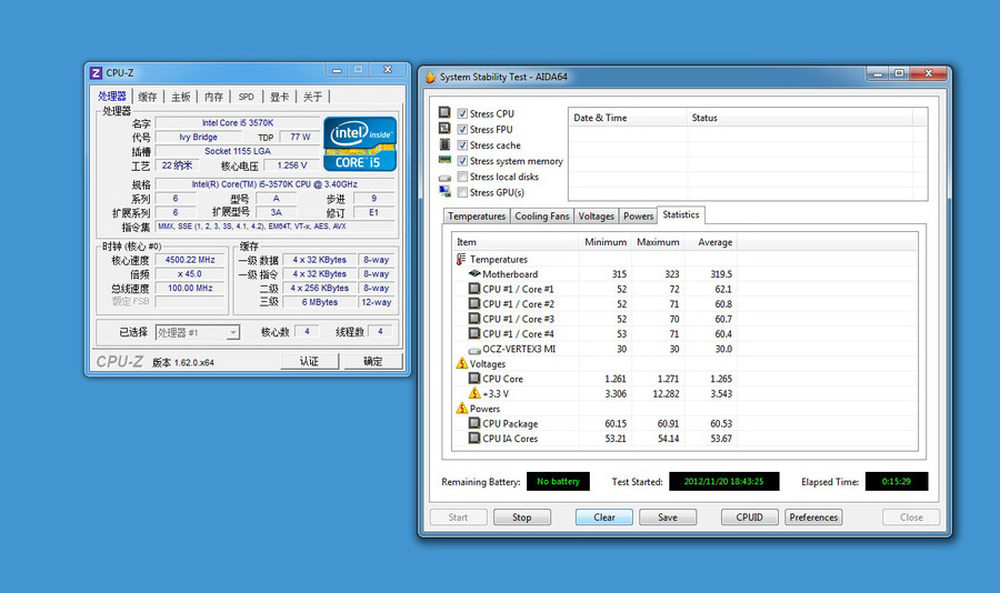The width and height of the screenshot is (1000, 593).
Task: Click the CPU IA Cores row icon
Action: (474, 438)
